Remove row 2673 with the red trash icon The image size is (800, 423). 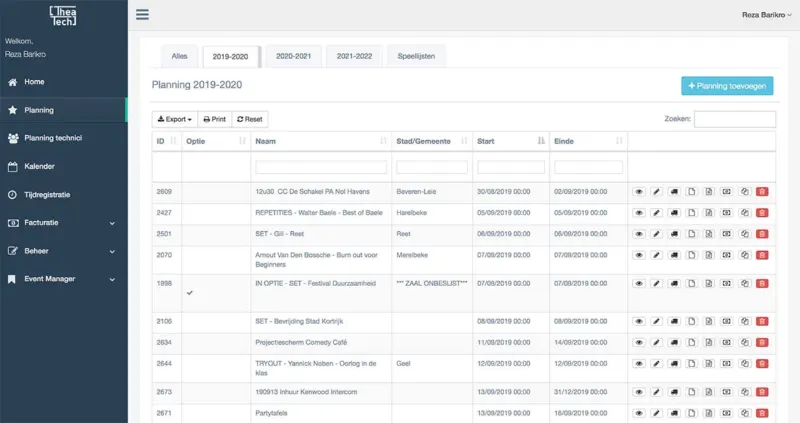(762, 392)
